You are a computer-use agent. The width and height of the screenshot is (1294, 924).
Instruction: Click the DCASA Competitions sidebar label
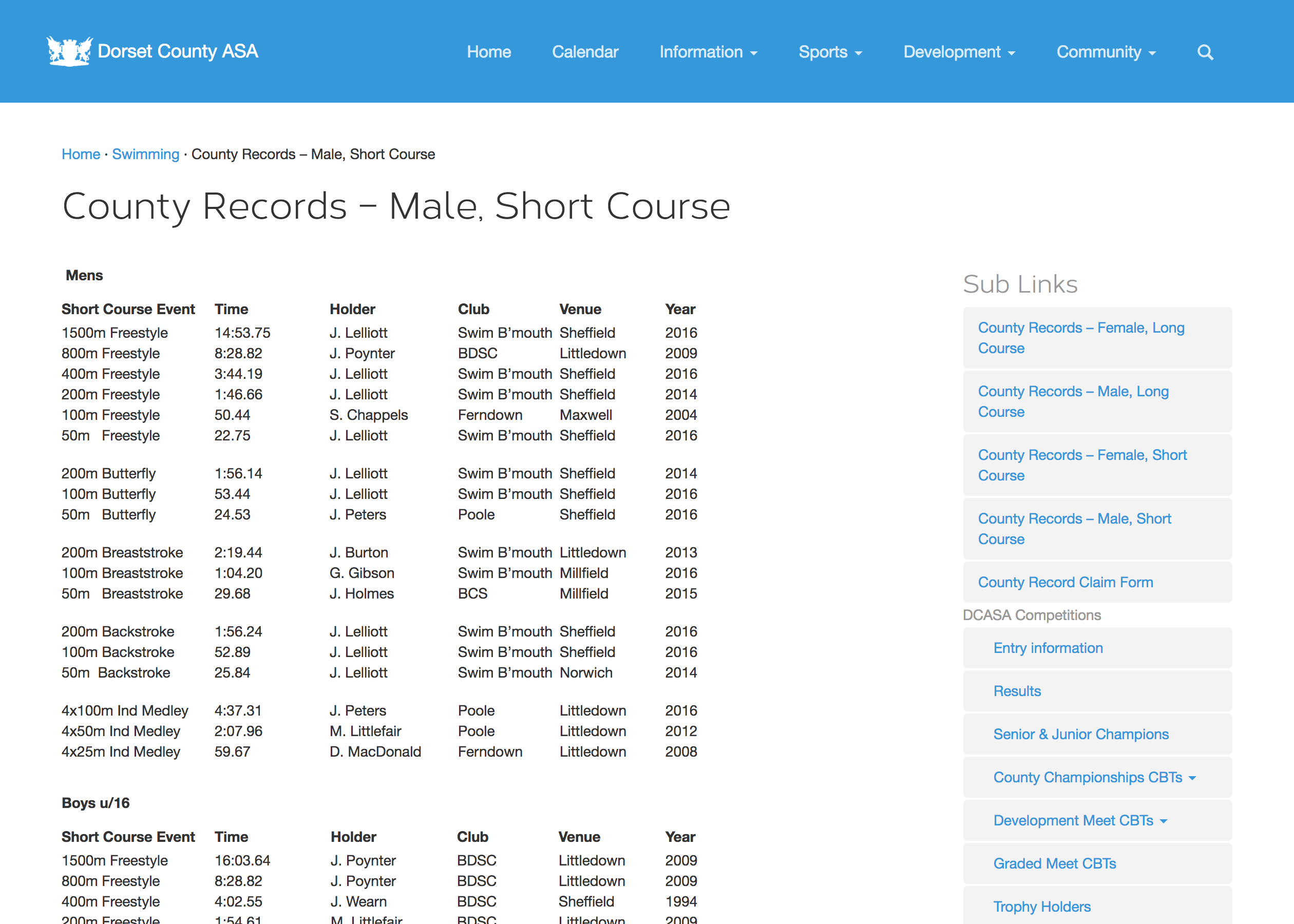coord(1032,615)
